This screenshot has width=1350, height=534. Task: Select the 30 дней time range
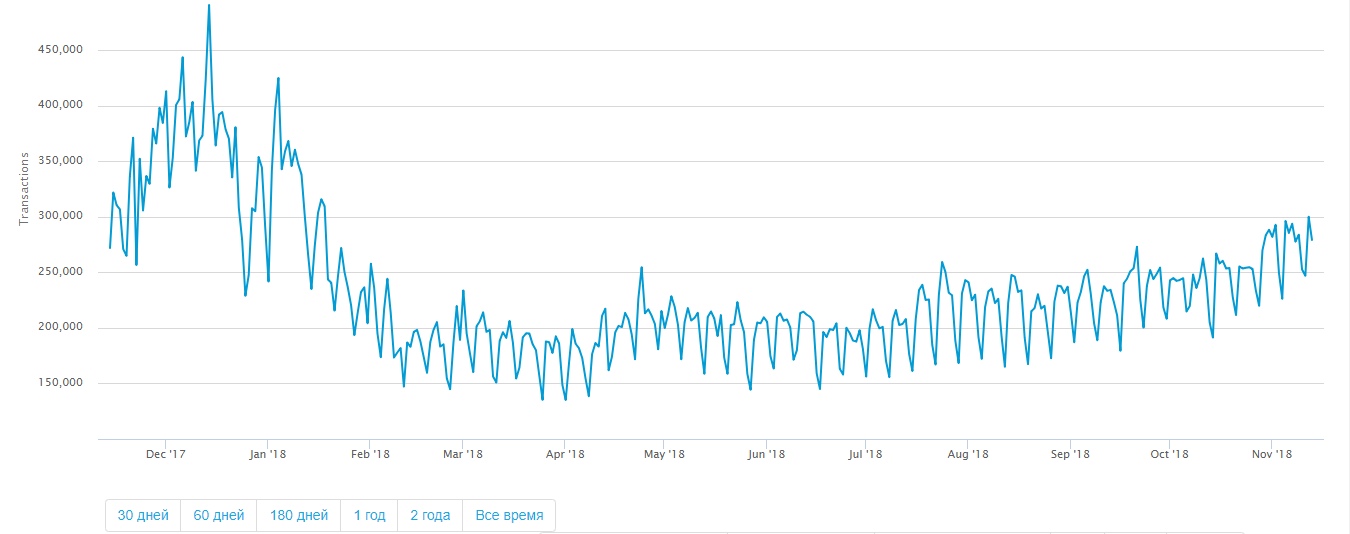pos(143,516)
